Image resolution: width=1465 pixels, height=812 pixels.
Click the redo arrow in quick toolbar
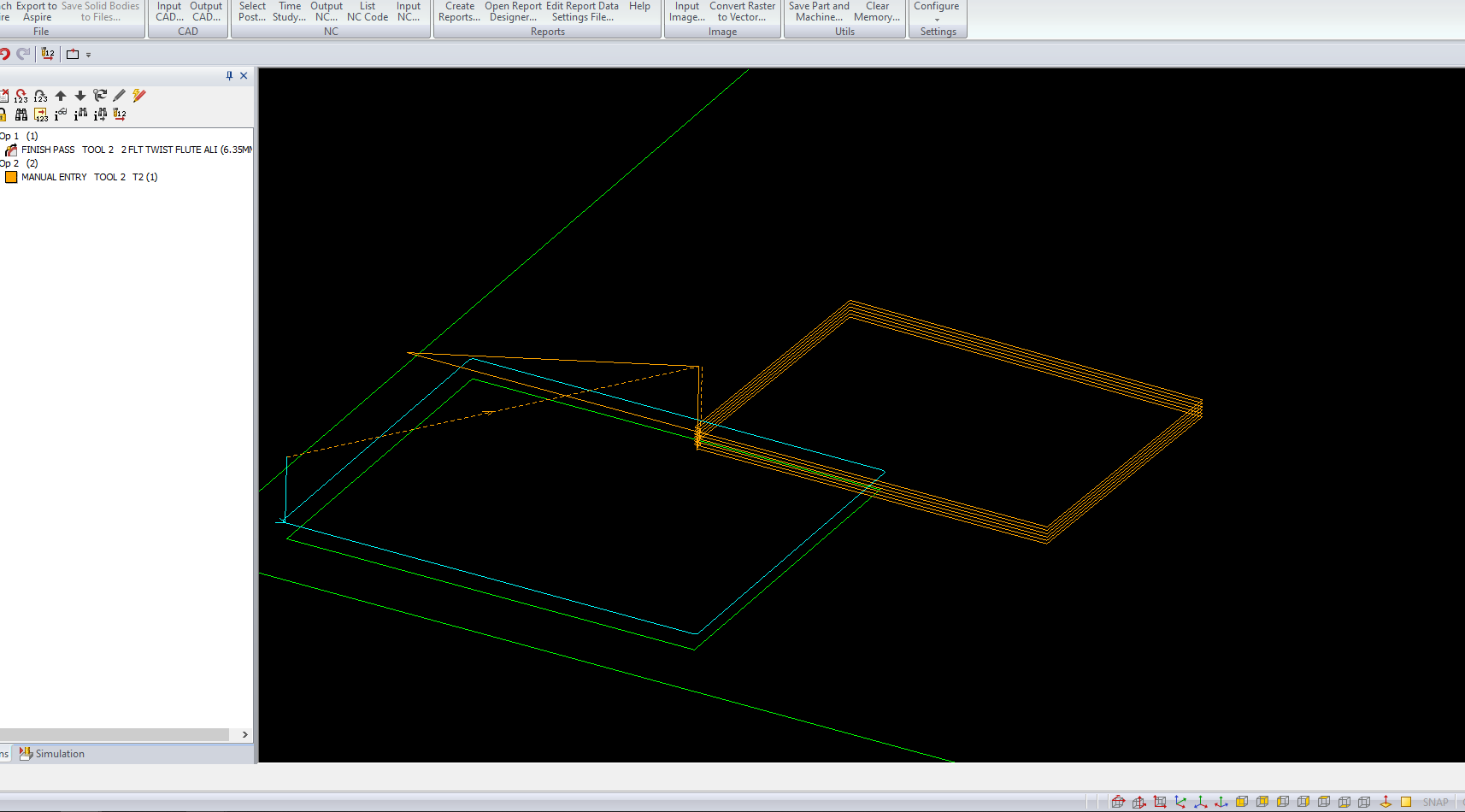(23, 54)
